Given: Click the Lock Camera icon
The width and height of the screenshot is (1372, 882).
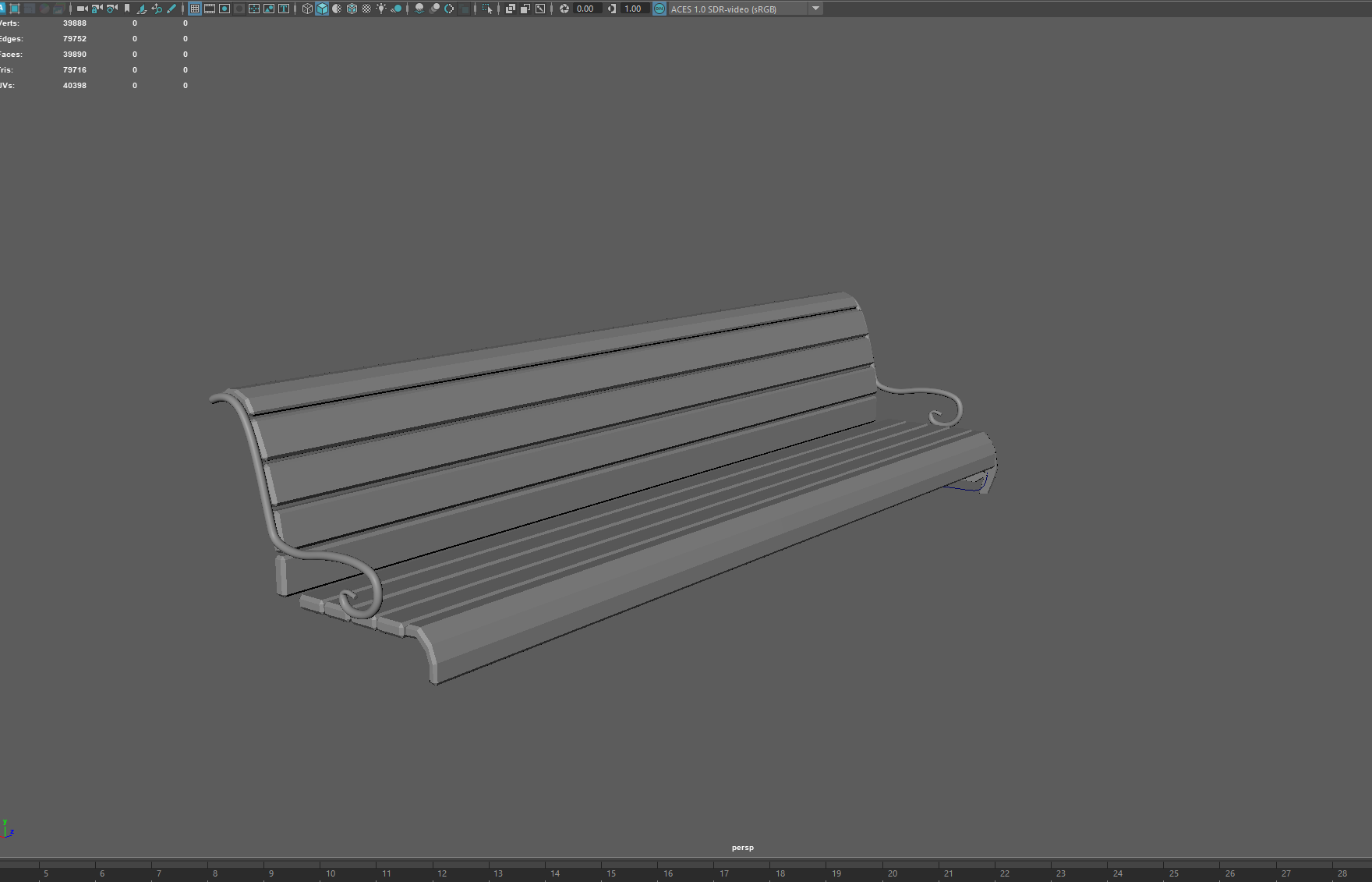Looking at the screenshot, I should click(97, 9).
